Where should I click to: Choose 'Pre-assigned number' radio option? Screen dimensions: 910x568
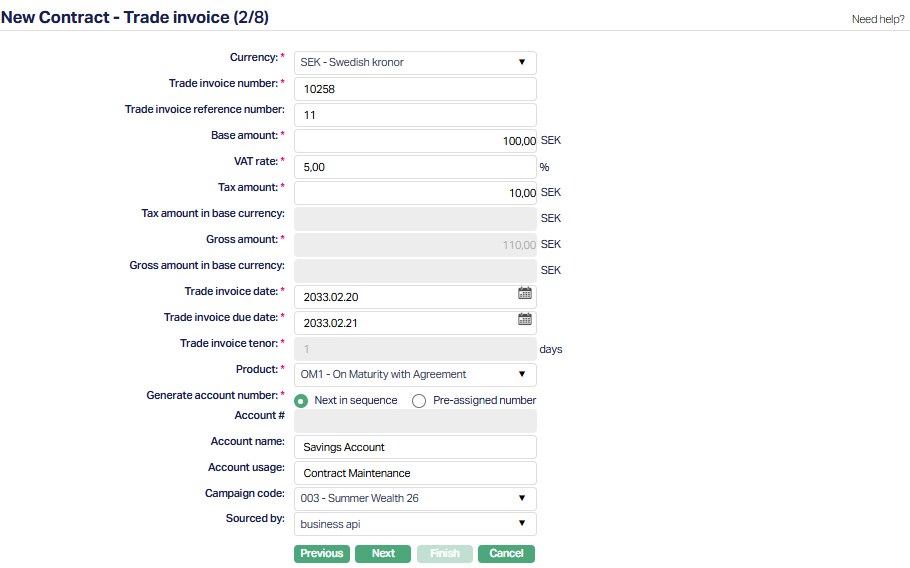tap(419, 401)
